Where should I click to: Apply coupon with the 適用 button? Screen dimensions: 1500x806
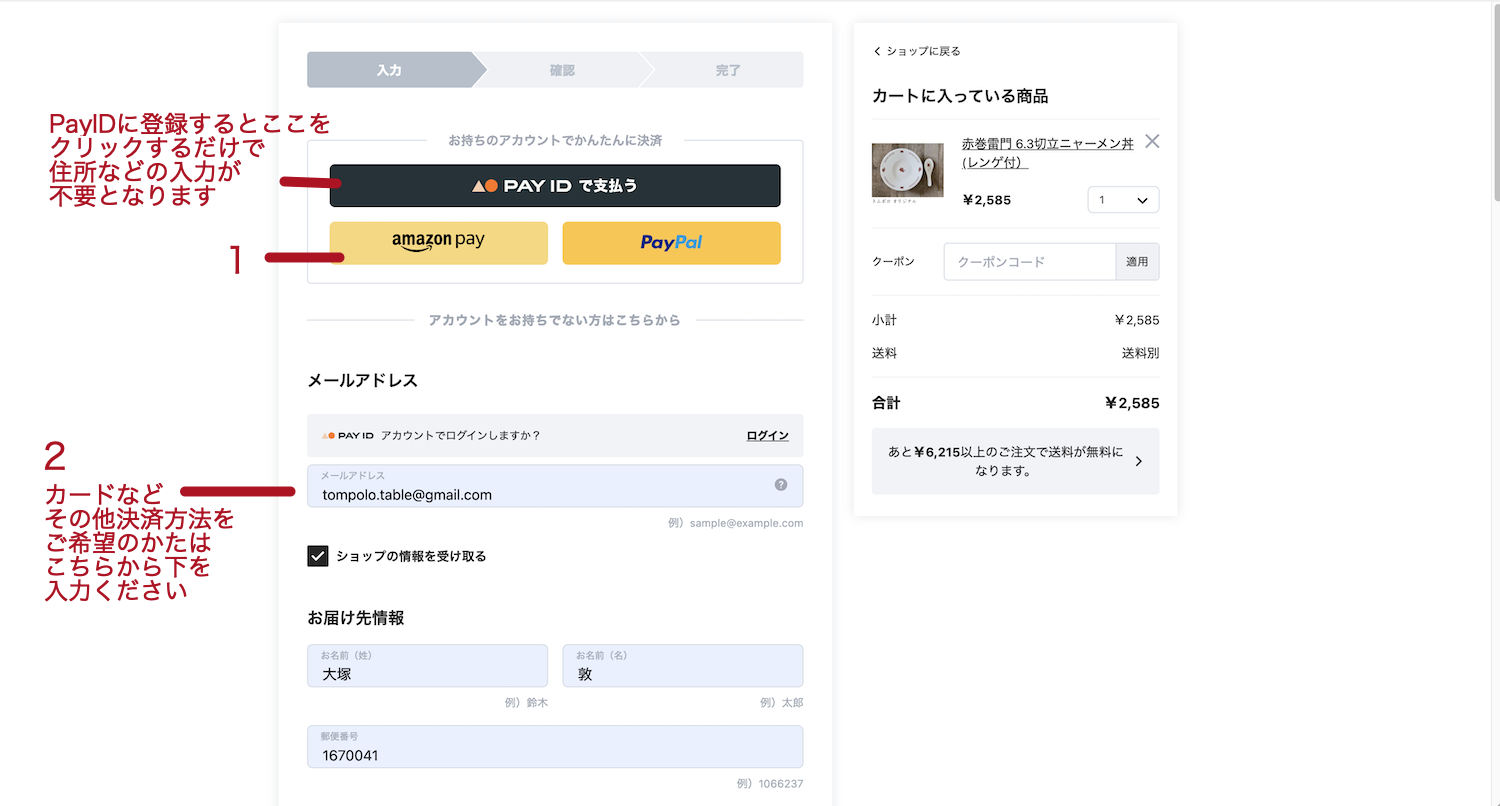point(1138,262)
